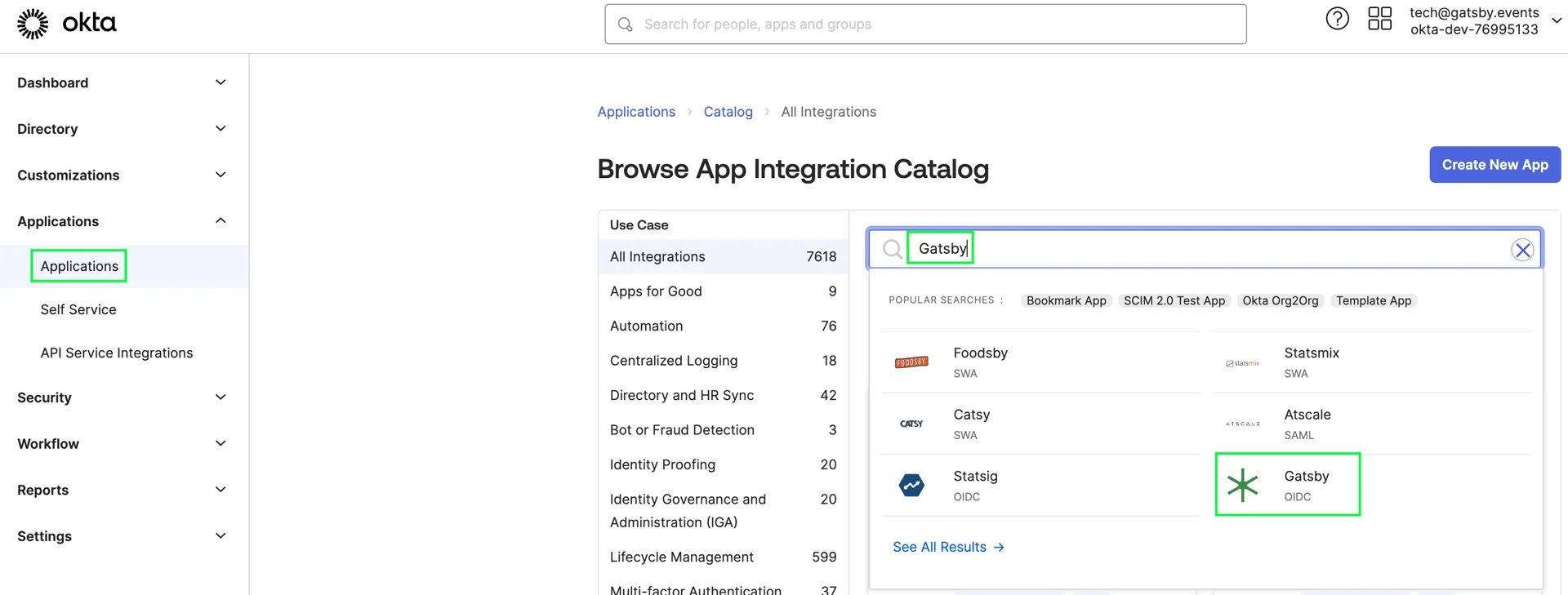Select the Bot or Fraud Detection use case
The height and width of the screenshot is (595, 1568).
pos(724,430)
